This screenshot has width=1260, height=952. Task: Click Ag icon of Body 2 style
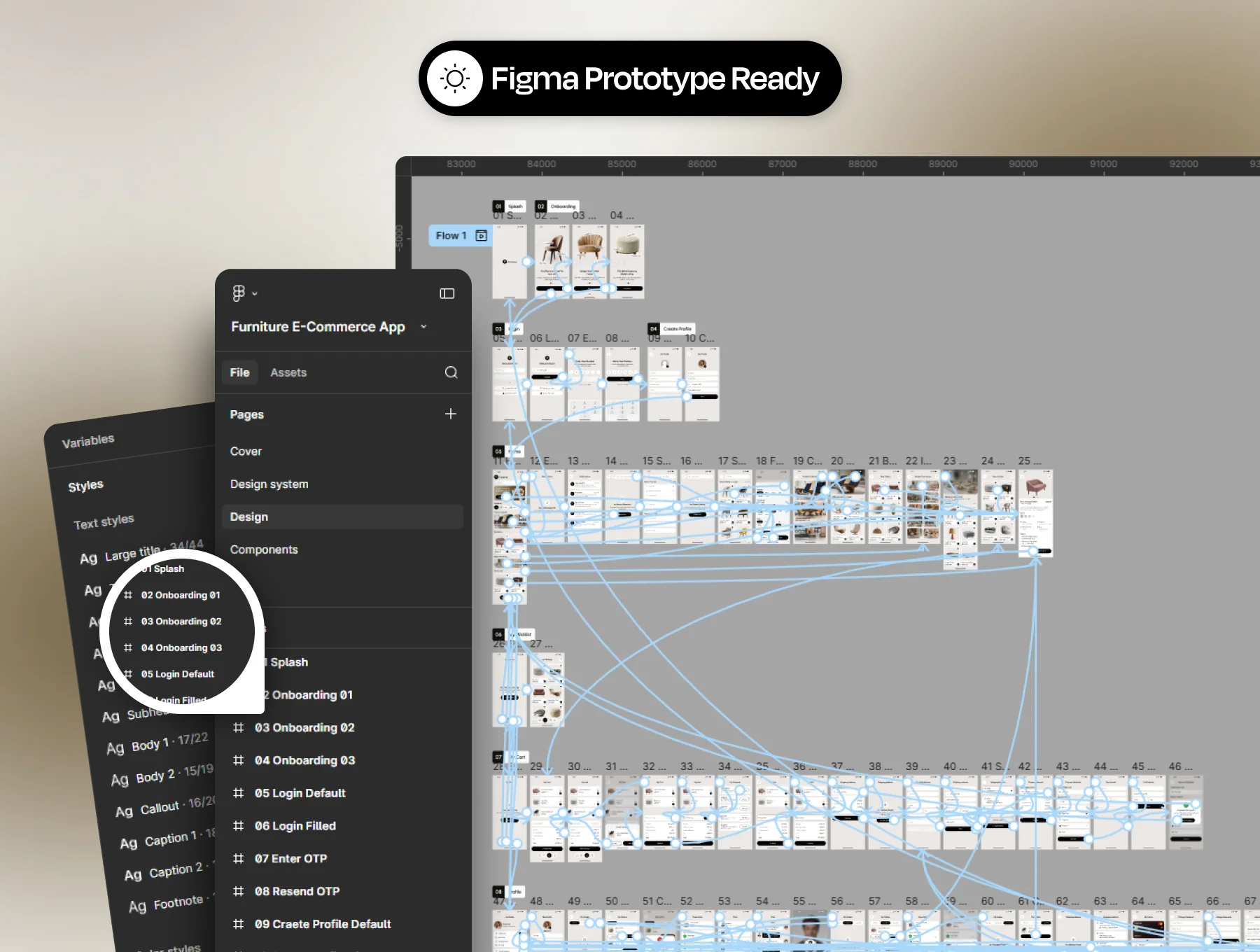point(120,780)
